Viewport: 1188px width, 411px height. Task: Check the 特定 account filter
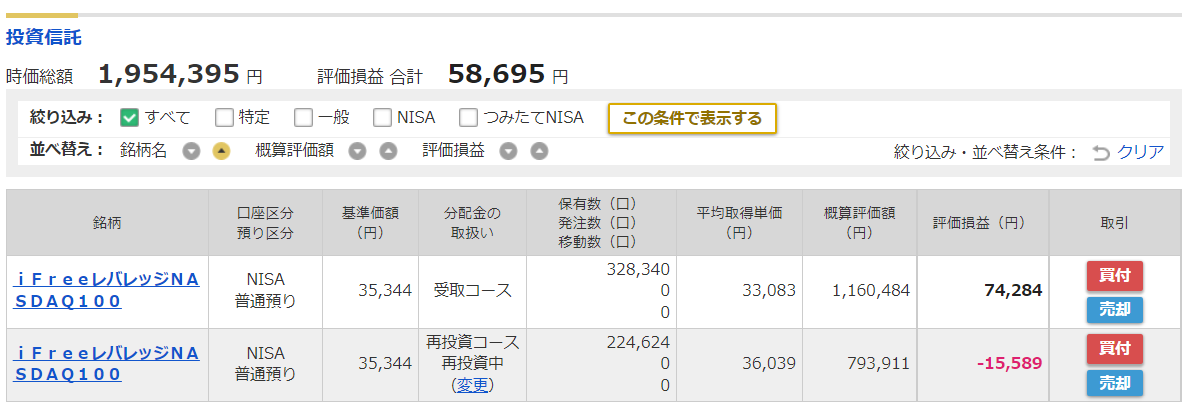(x=224, y=118)
